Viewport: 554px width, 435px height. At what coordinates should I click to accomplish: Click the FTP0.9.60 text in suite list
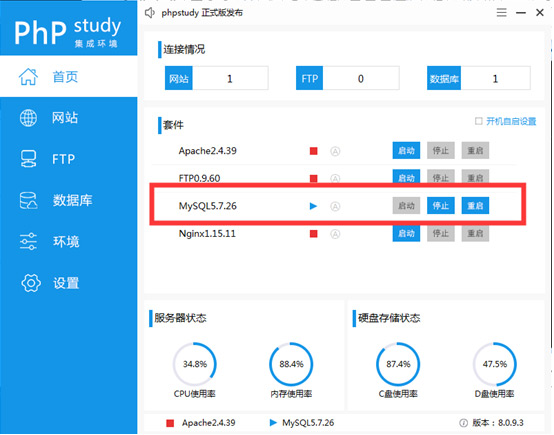click(199, 178)
